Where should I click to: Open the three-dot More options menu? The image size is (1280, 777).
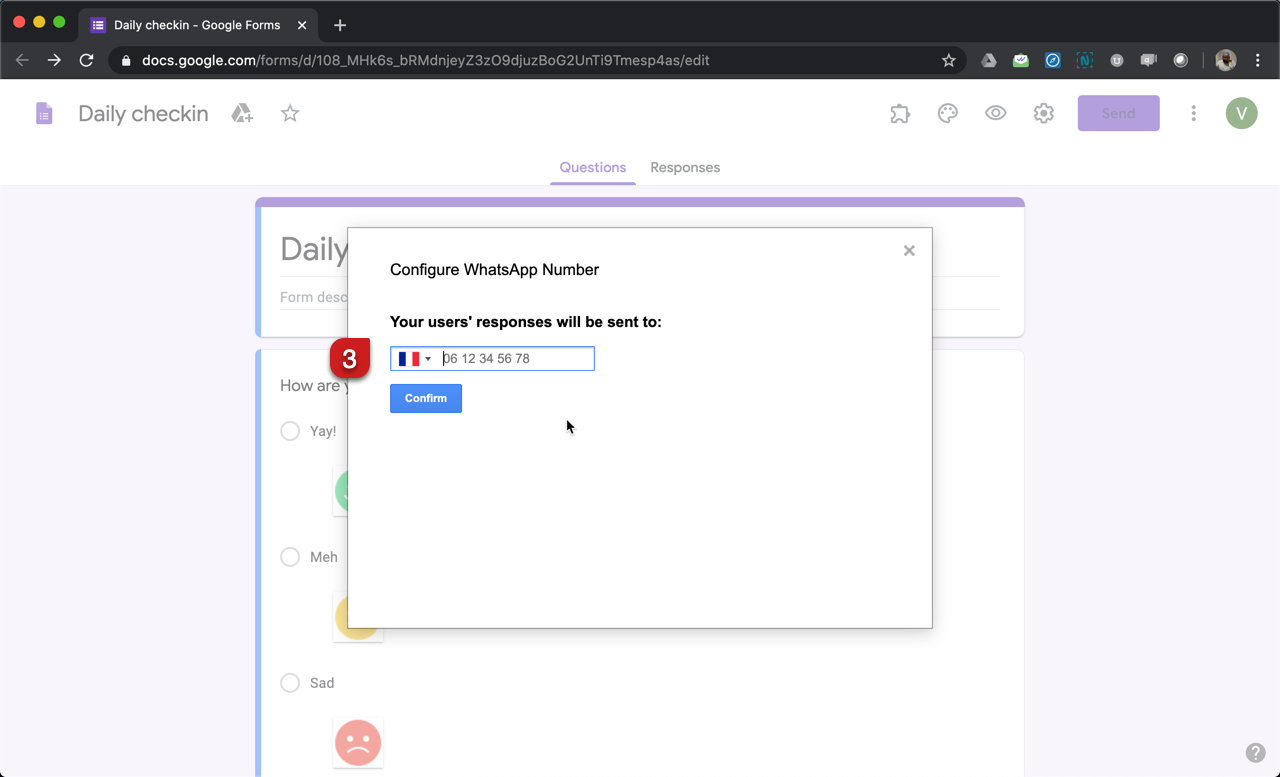coord(1193,114)
